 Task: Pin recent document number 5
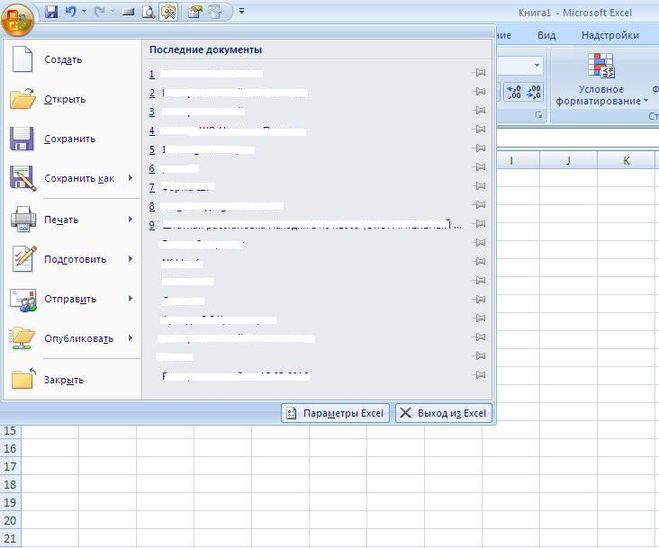click(479, 148)
